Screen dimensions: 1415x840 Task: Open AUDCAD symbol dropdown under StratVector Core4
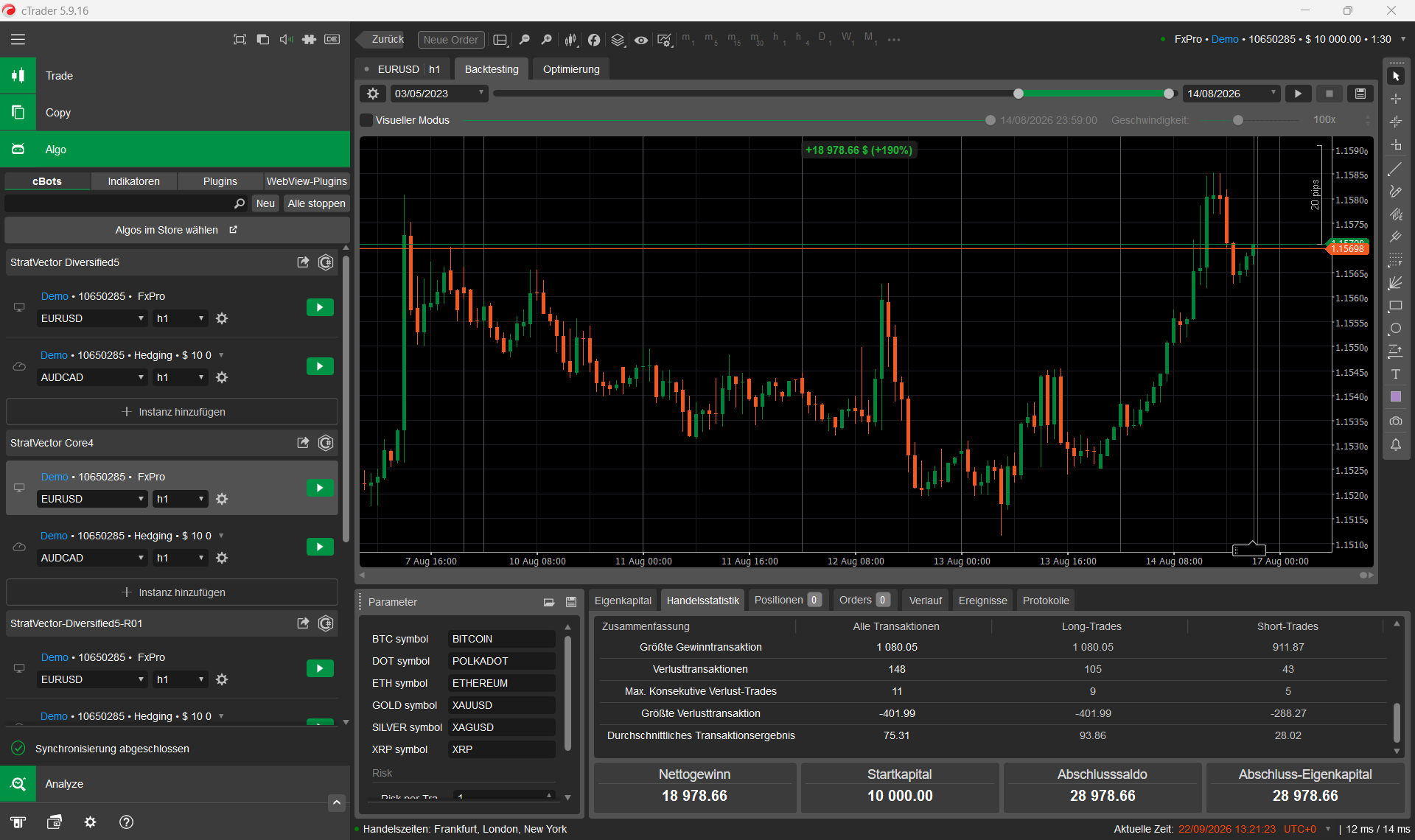click(92, 558)
